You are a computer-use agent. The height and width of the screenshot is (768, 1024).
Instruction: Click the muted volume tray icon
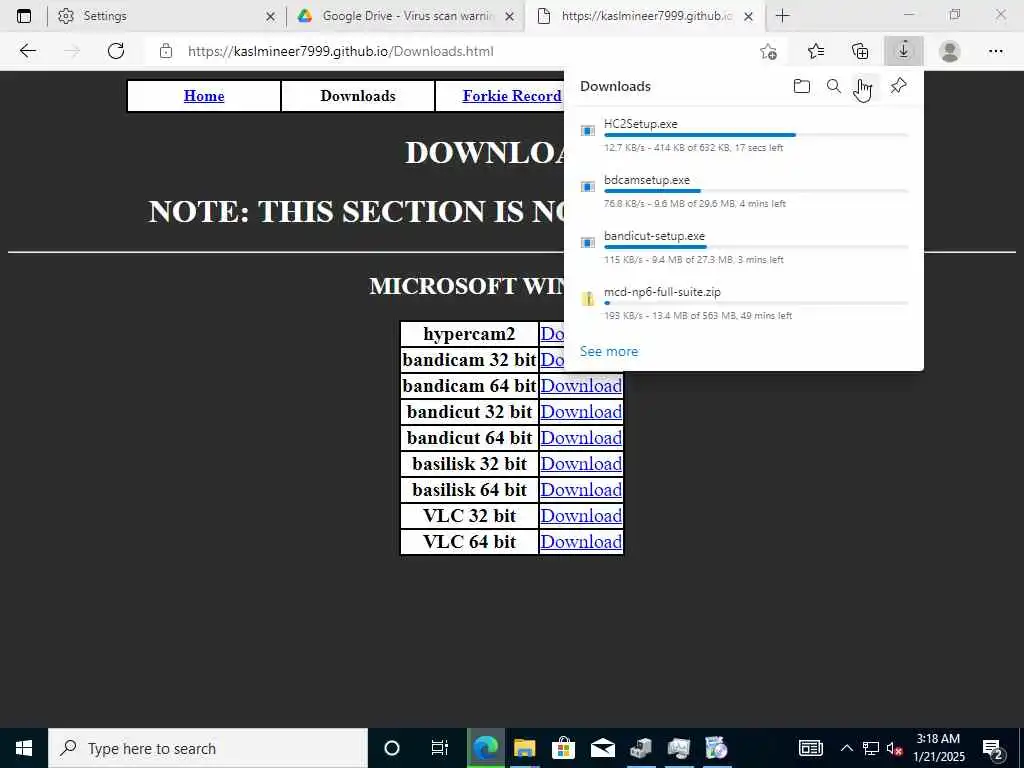click(x=894, y=748)
